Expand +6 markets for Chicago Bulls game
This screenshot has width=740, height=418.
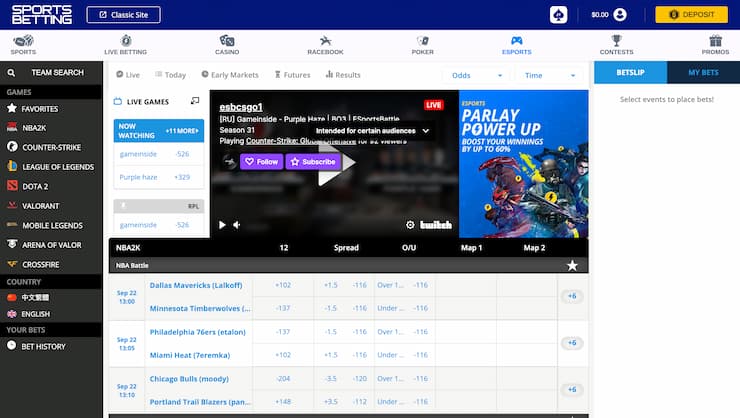click(572, 390)
